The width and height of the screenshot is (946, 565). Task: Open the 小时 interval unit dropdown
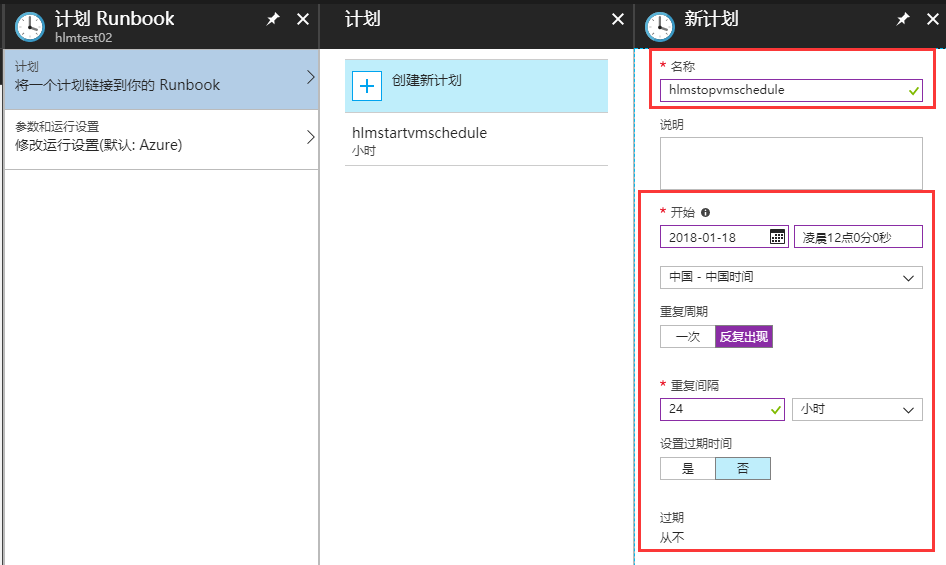(857, 409)
